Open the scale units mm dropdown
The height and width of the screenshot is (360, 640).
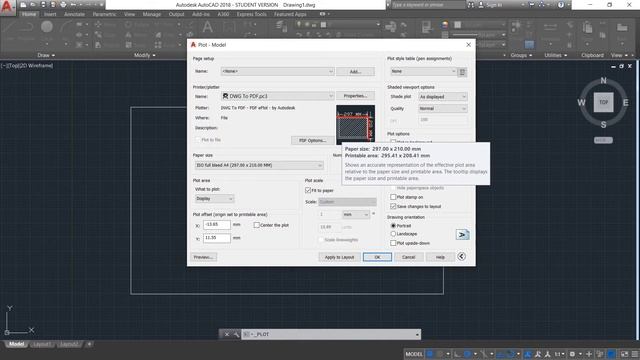click(356, 214)
